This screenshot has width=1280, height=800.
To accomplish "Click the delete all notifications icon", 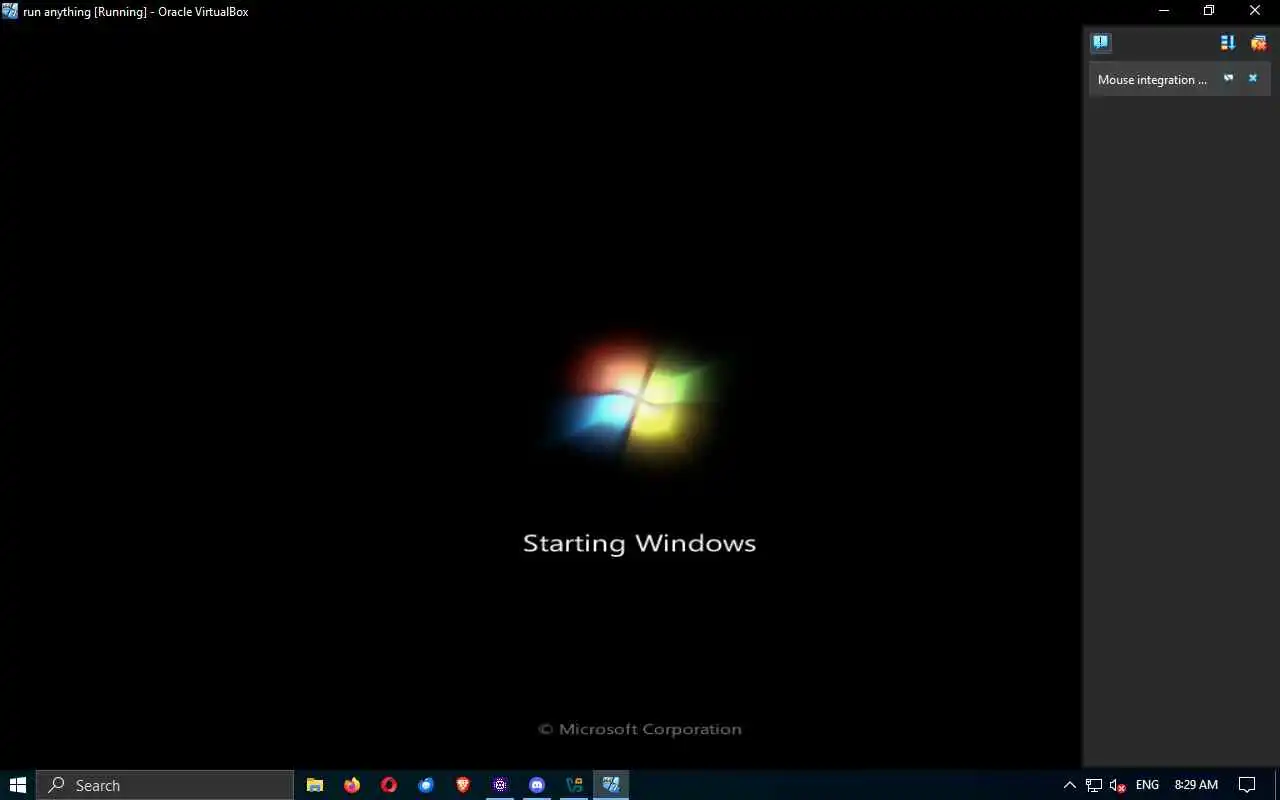I will (1259, 42).
